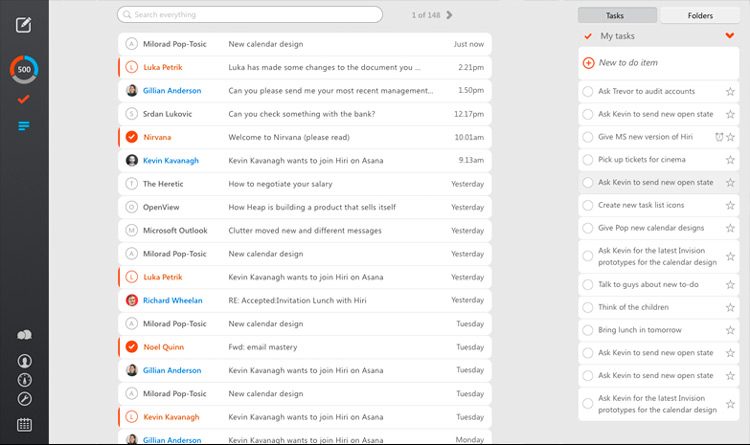
Task: Click Kevin Kavanagh's avatar on the 9.13am email
Action: click(132, 160)
